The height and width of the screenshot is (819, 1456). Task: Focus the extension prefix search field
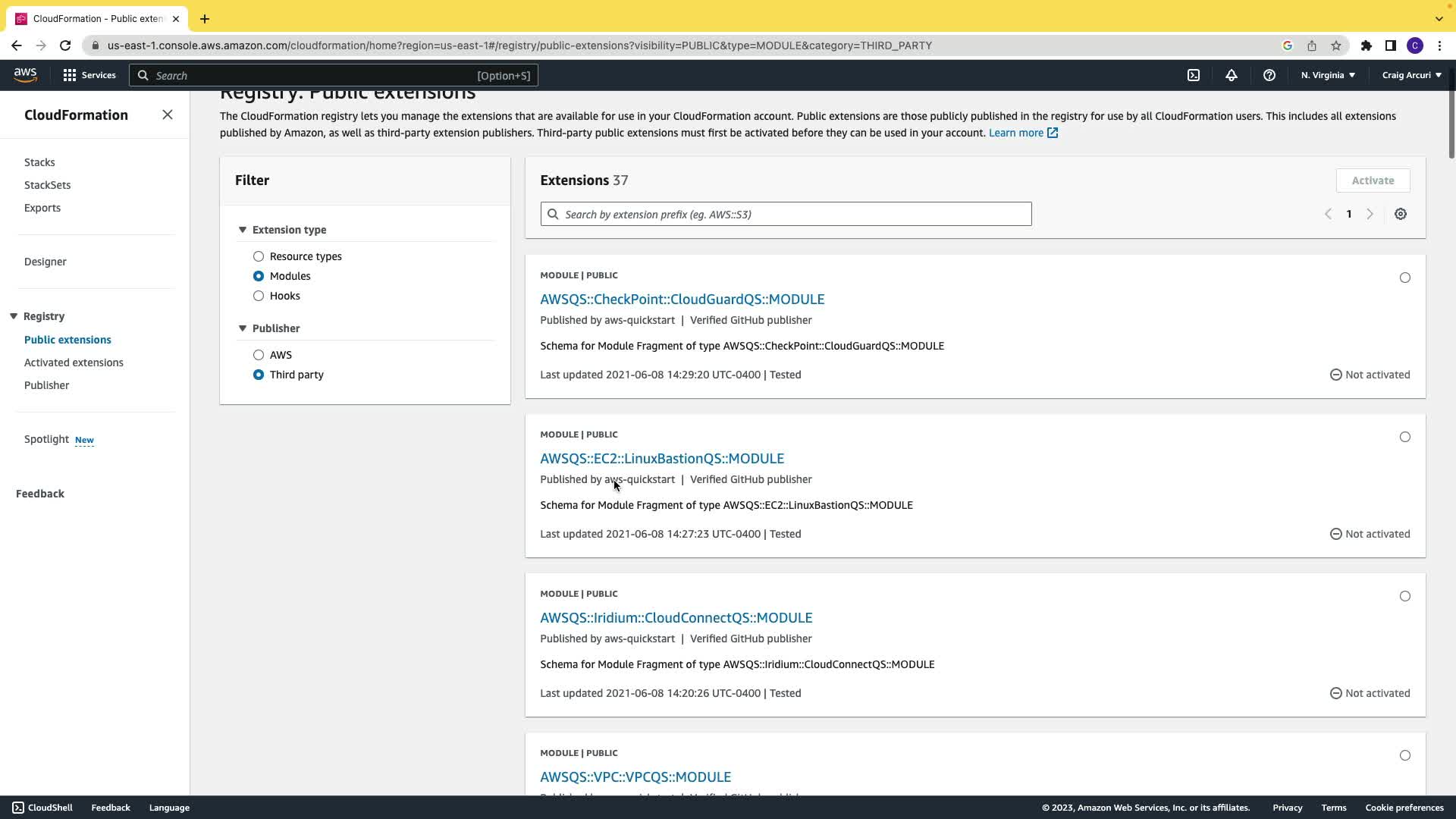786,215
